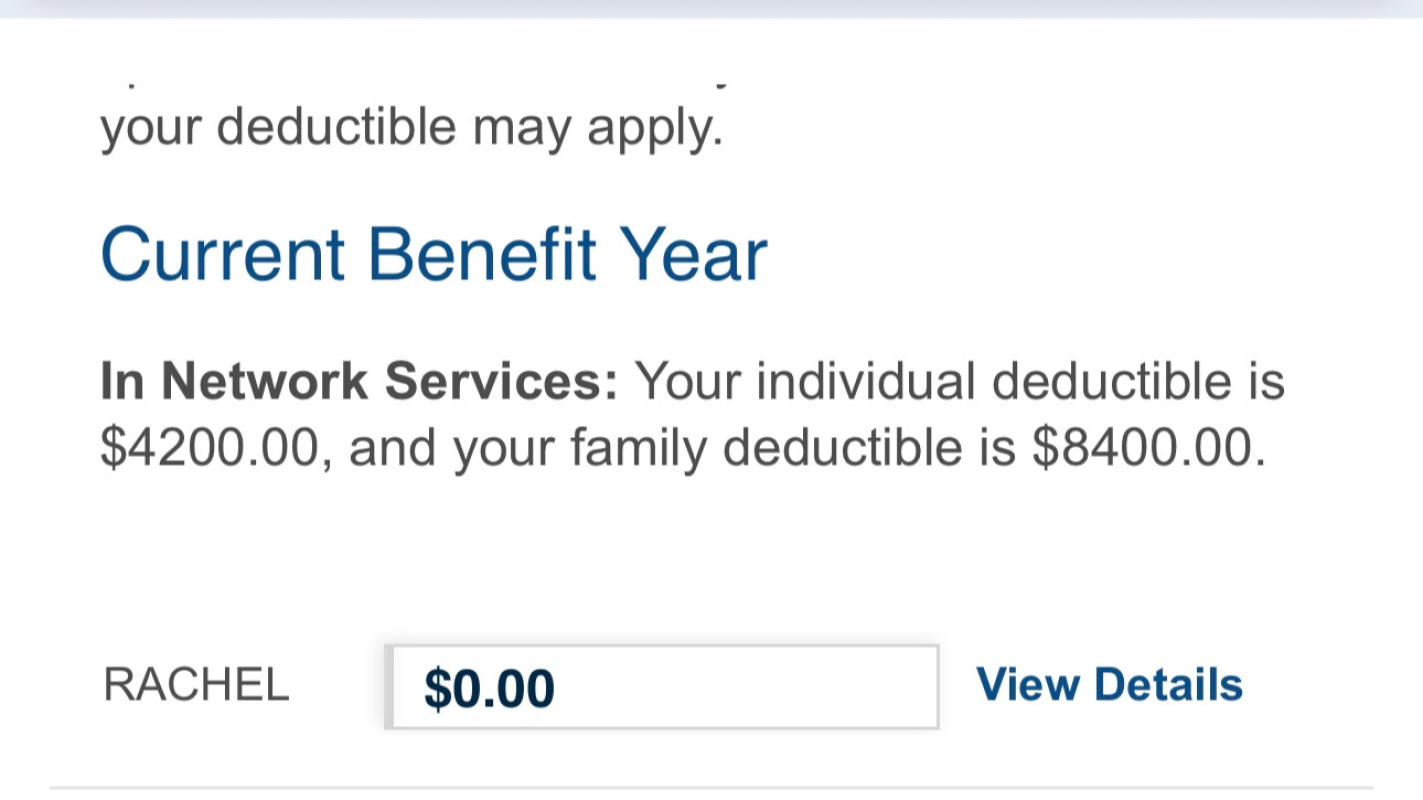Click the word apply in the top line
Viewport: 1423px width, 800px height.
[x=654, y=128]
